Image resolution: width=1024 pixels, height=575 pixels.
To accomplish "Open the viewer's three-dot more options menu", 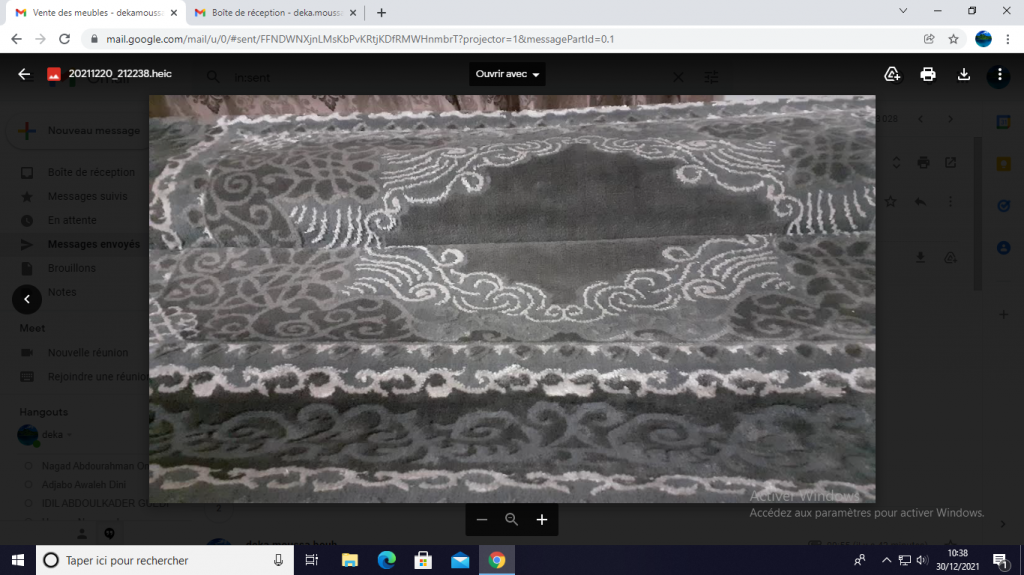I will tap(1000, 74).
